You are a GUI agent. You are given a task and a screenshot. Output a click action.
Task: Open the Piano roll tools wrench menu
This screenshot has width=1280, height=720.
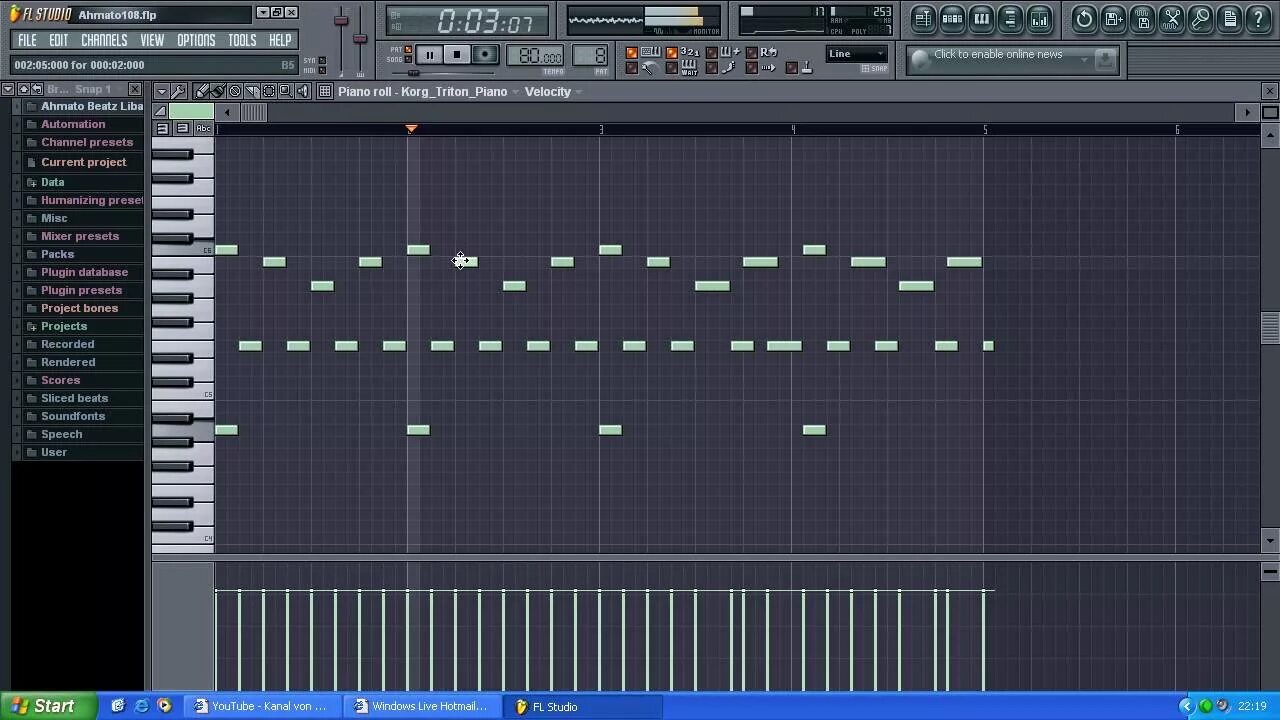pos(179,91)
